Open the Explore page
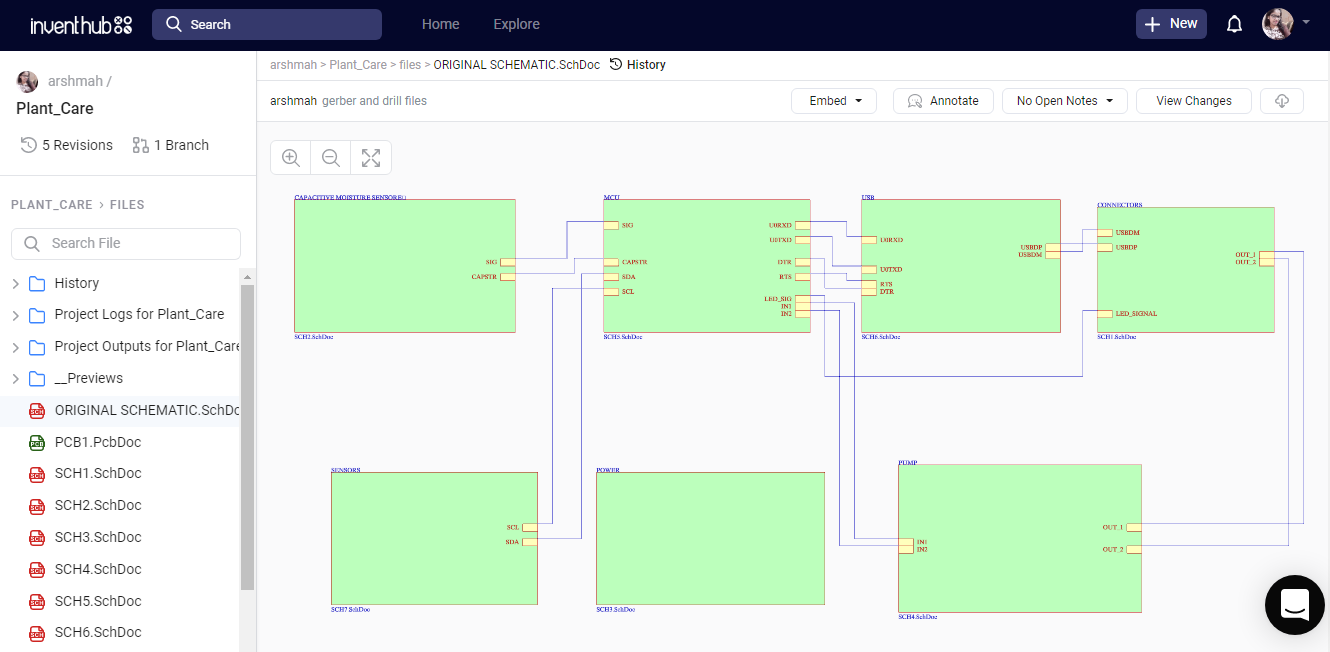 516,24
